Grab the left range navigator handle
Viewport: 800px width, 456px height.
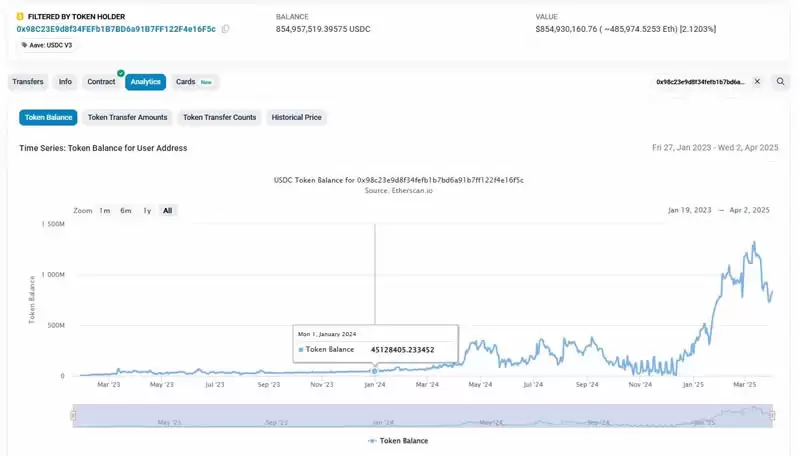[x=73, y=416]
